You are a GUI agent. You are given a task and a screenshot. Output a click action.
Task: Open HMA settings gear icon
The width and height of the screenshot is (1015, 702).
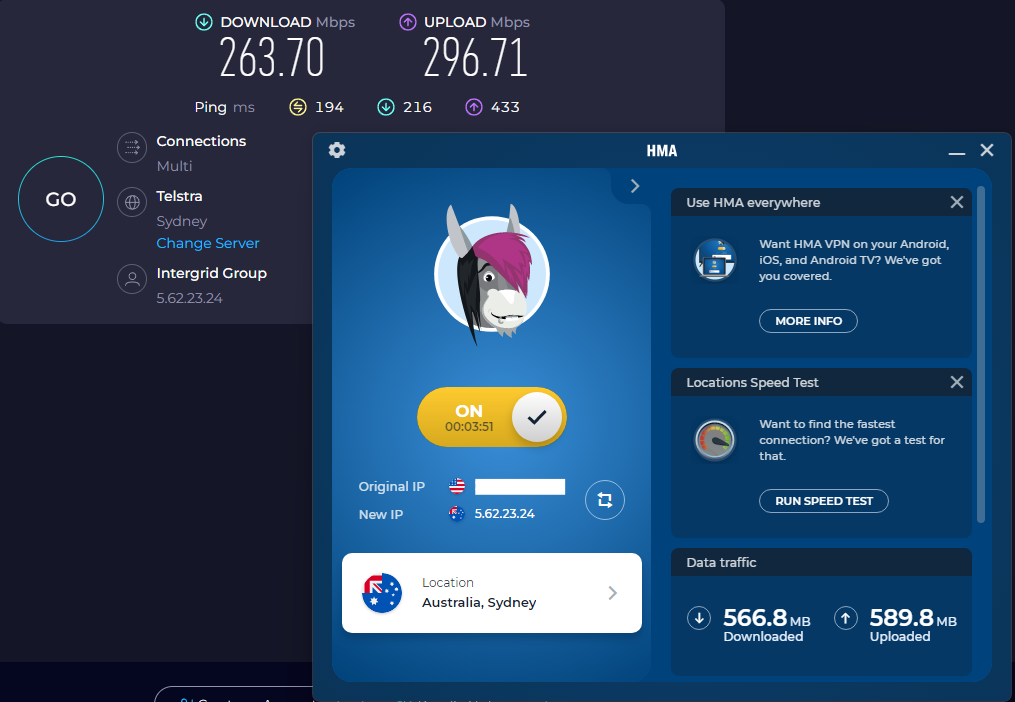click(337, 150)
